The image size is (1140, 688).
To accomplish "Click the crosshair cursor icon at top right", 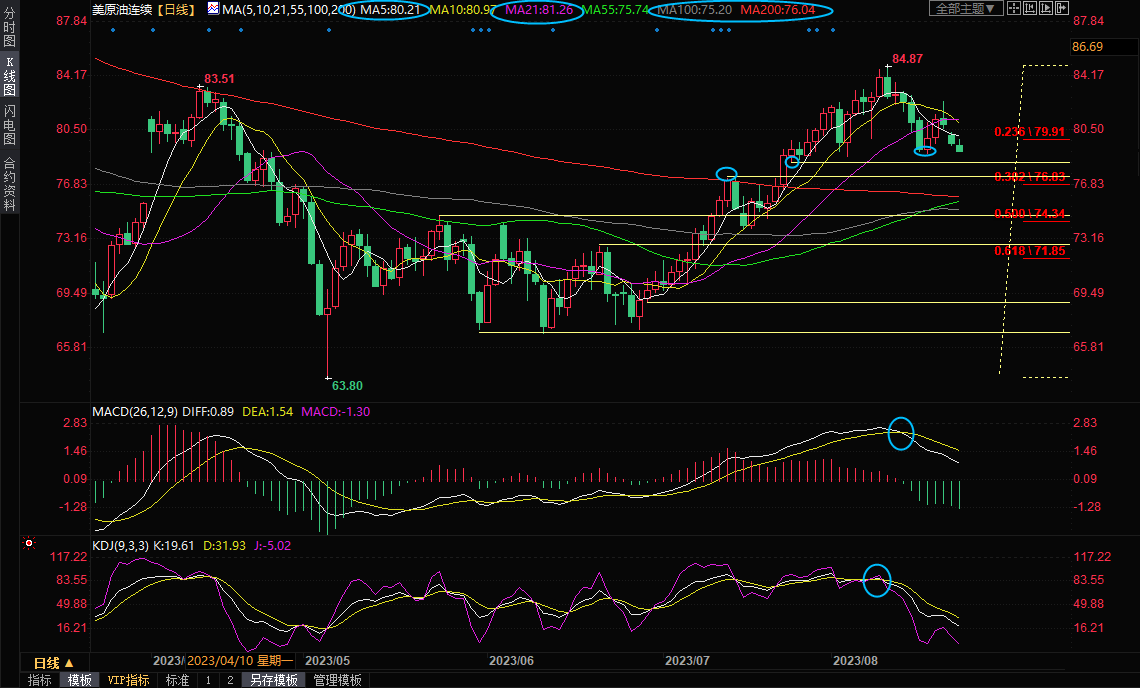I will click(1014, 8).
